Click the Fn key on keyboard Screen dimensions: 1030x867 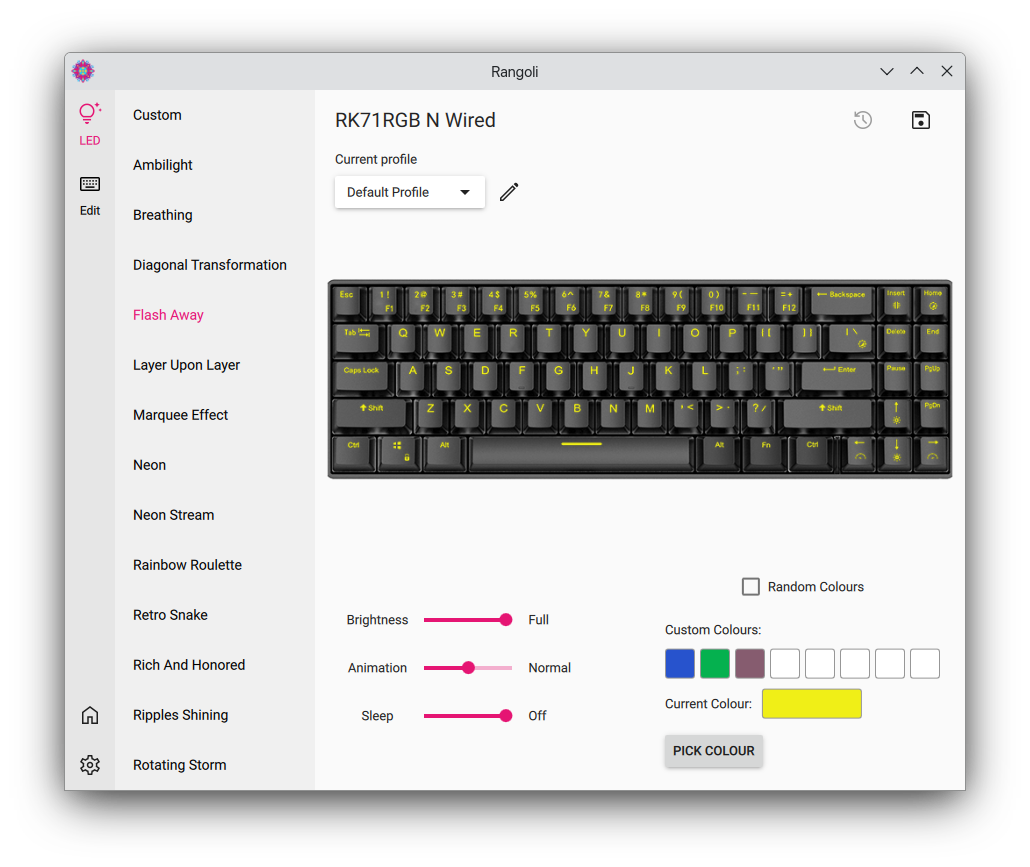click(765, 453)
